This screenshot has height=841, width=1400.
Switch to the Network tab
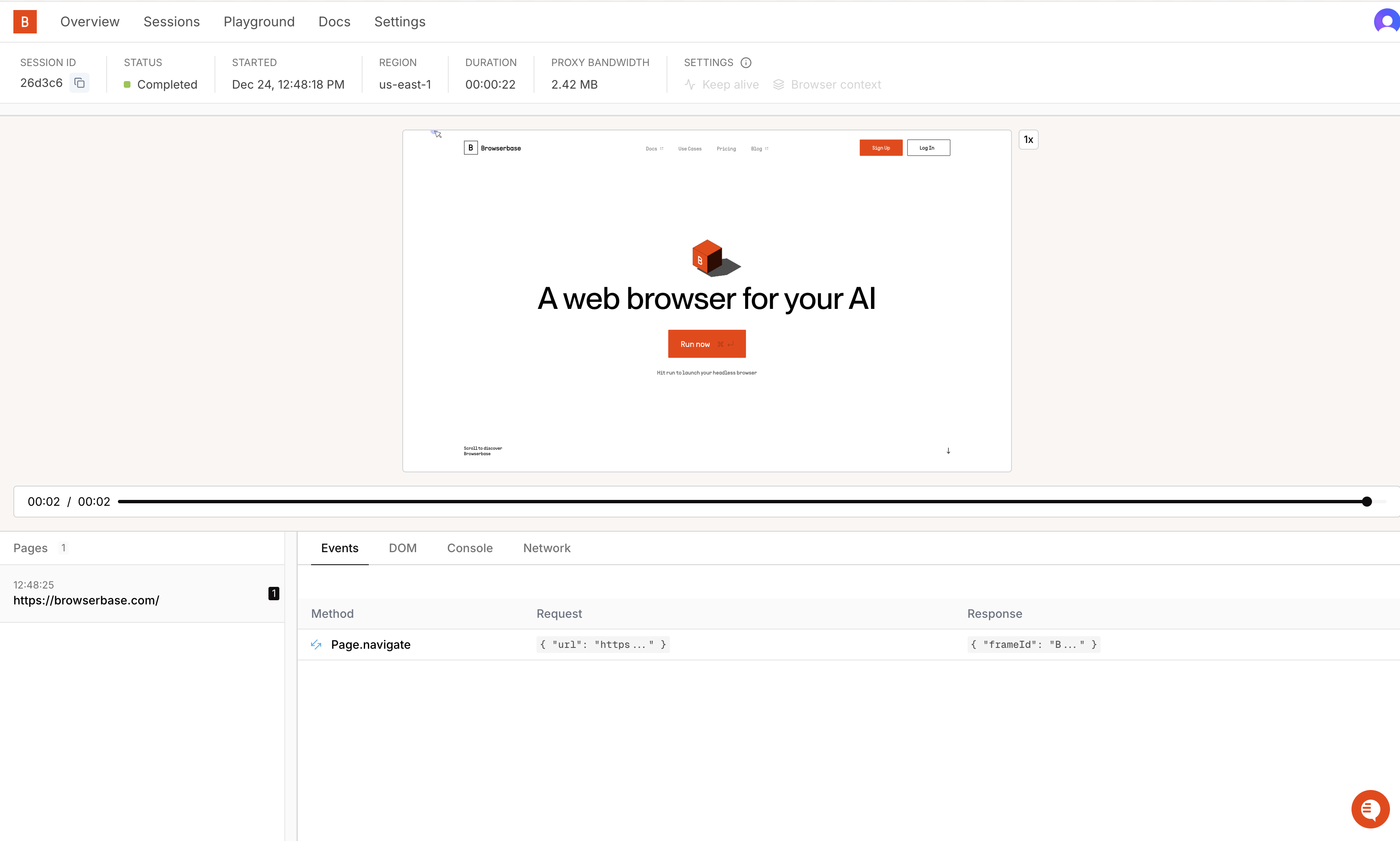pyautogui.click(x=547, y=548)
